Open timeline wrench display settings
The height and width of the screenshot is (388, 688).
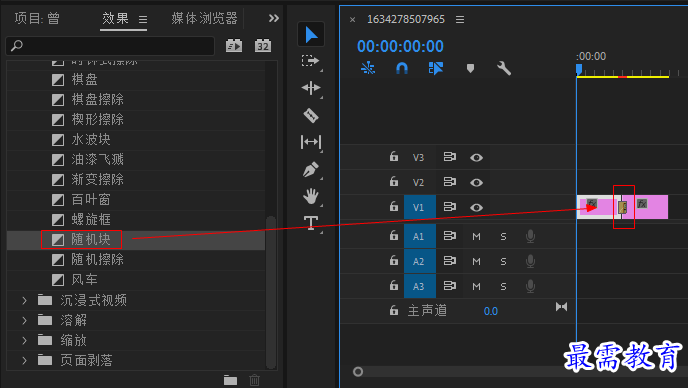pos(504,68)
